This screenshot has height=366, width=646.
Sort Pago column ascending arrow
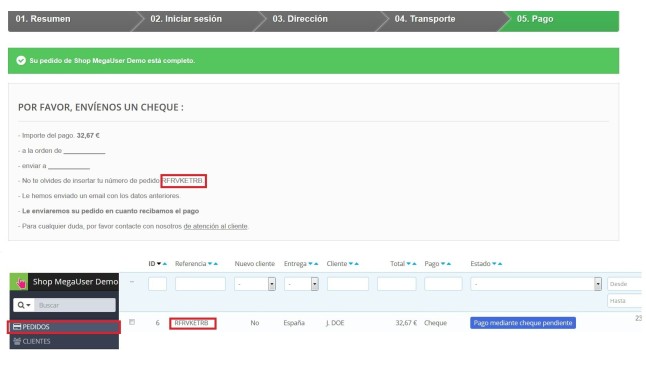449,264
